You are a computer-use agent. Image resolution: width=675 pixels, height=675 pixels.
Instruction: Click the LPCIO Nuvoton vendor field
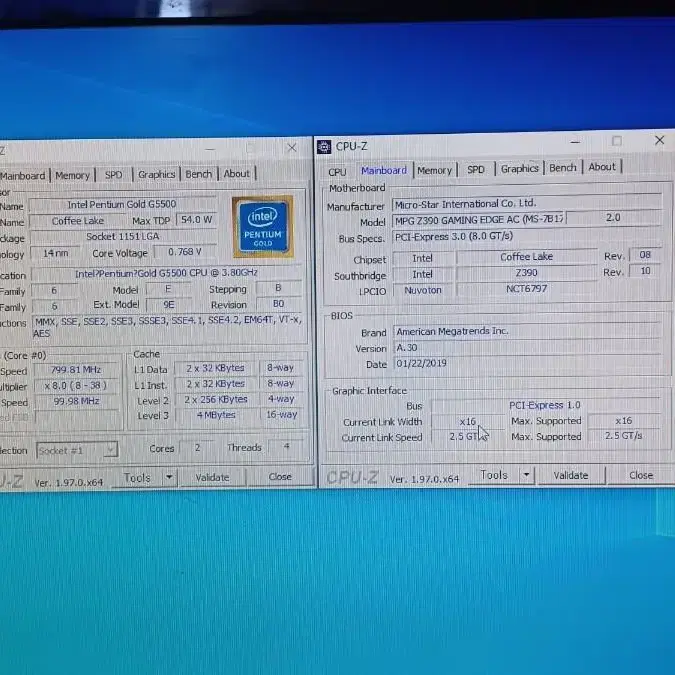[x=423, y=291]
